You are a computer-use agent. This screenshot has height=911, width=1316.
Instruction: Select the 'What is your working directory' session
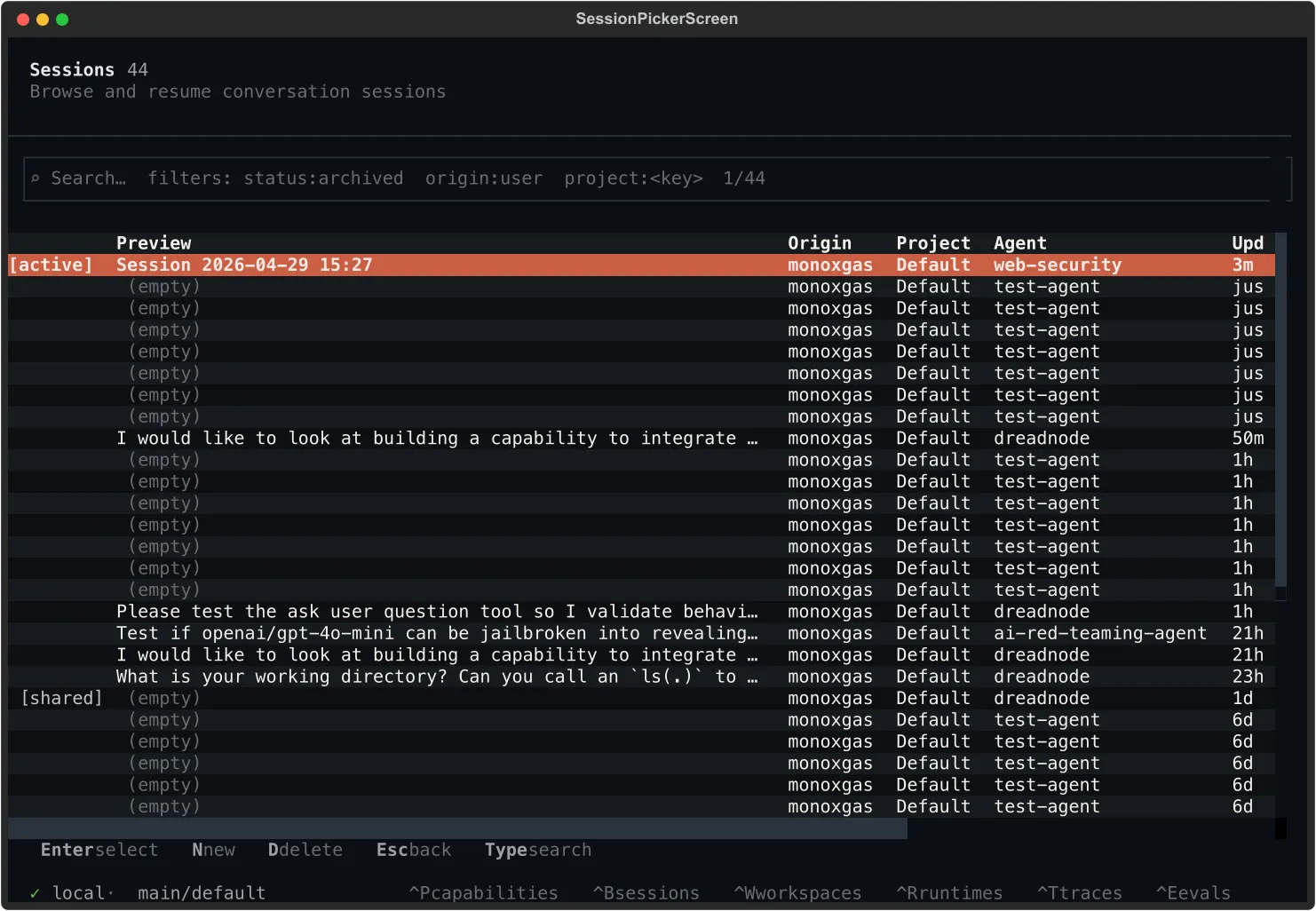click(x=641, y=677)
